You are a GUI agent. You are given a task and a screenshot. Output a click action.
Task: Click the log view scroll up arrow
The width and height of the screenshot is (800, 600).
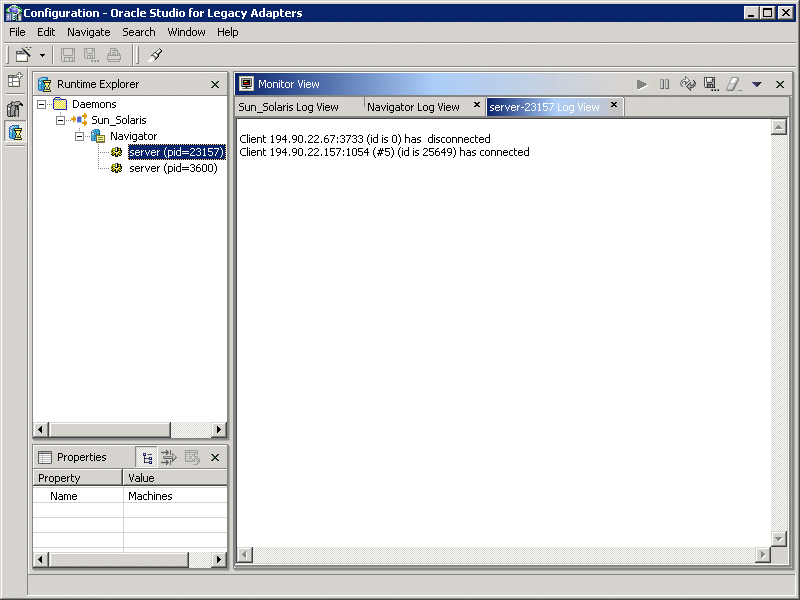(779, 127)
